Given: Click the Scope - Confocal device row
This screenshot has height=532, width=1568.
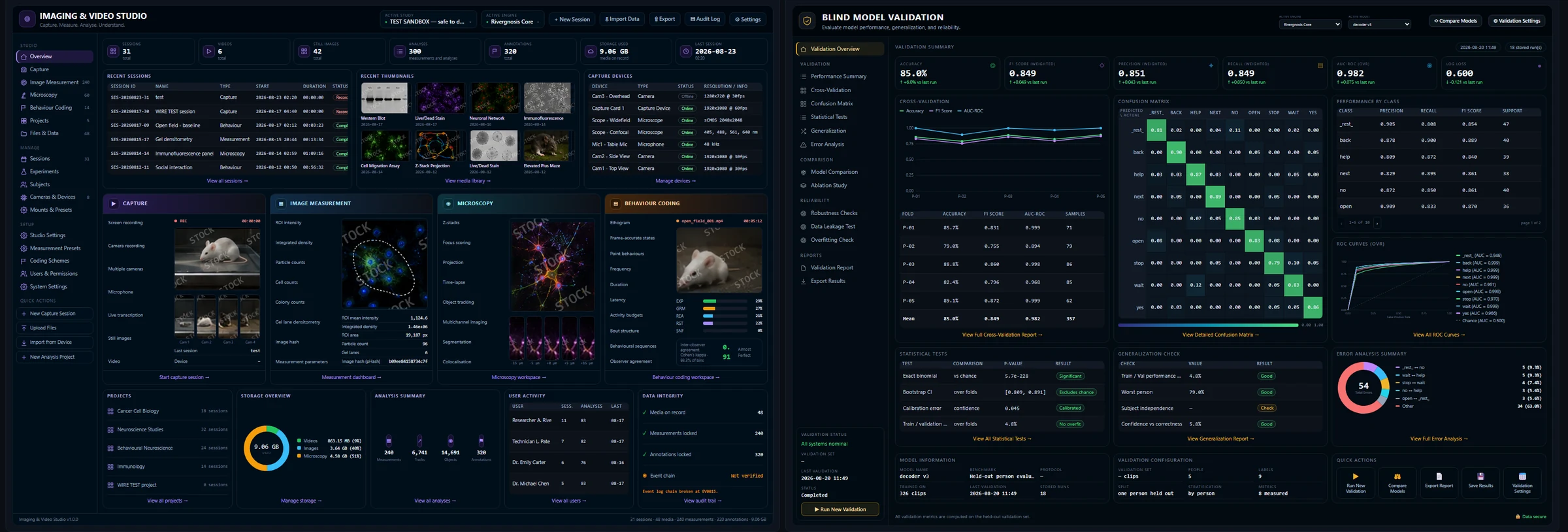Looking at the screenshot, I should point(676,132).
